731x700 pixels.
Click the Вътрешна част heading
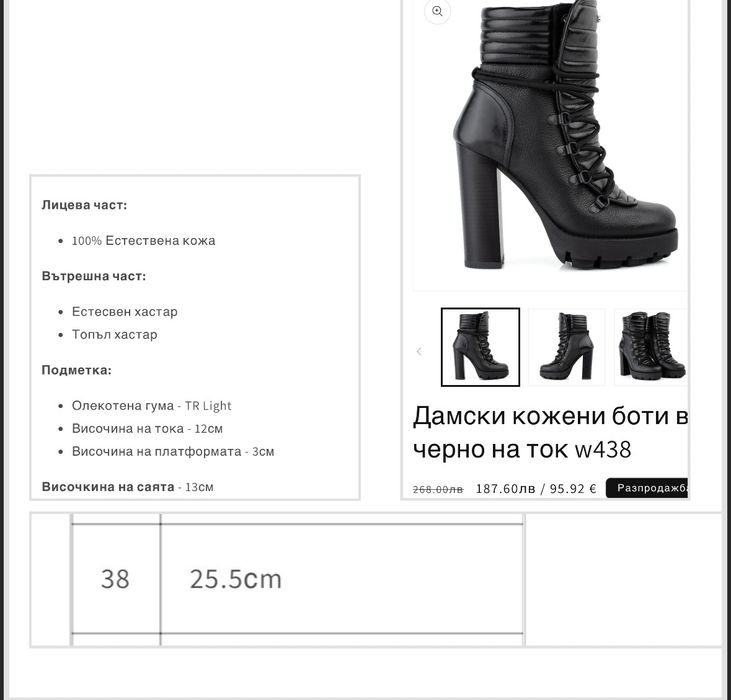pos(94,276)
